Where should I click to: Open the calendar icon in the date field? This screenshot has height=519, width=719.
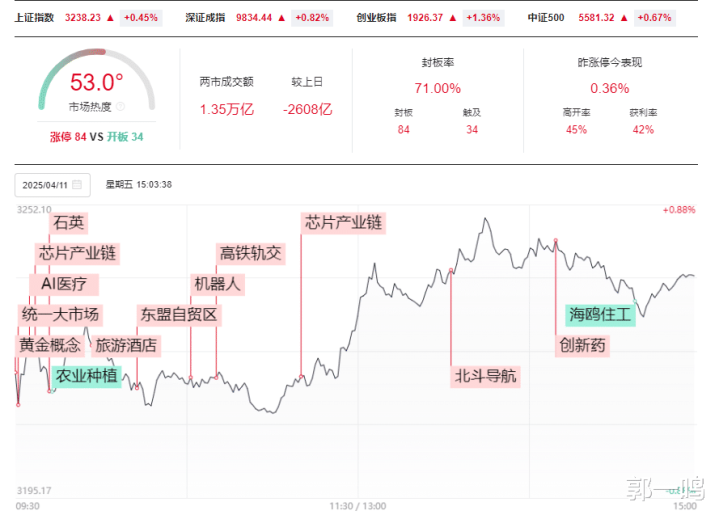[x=77, y=184]
